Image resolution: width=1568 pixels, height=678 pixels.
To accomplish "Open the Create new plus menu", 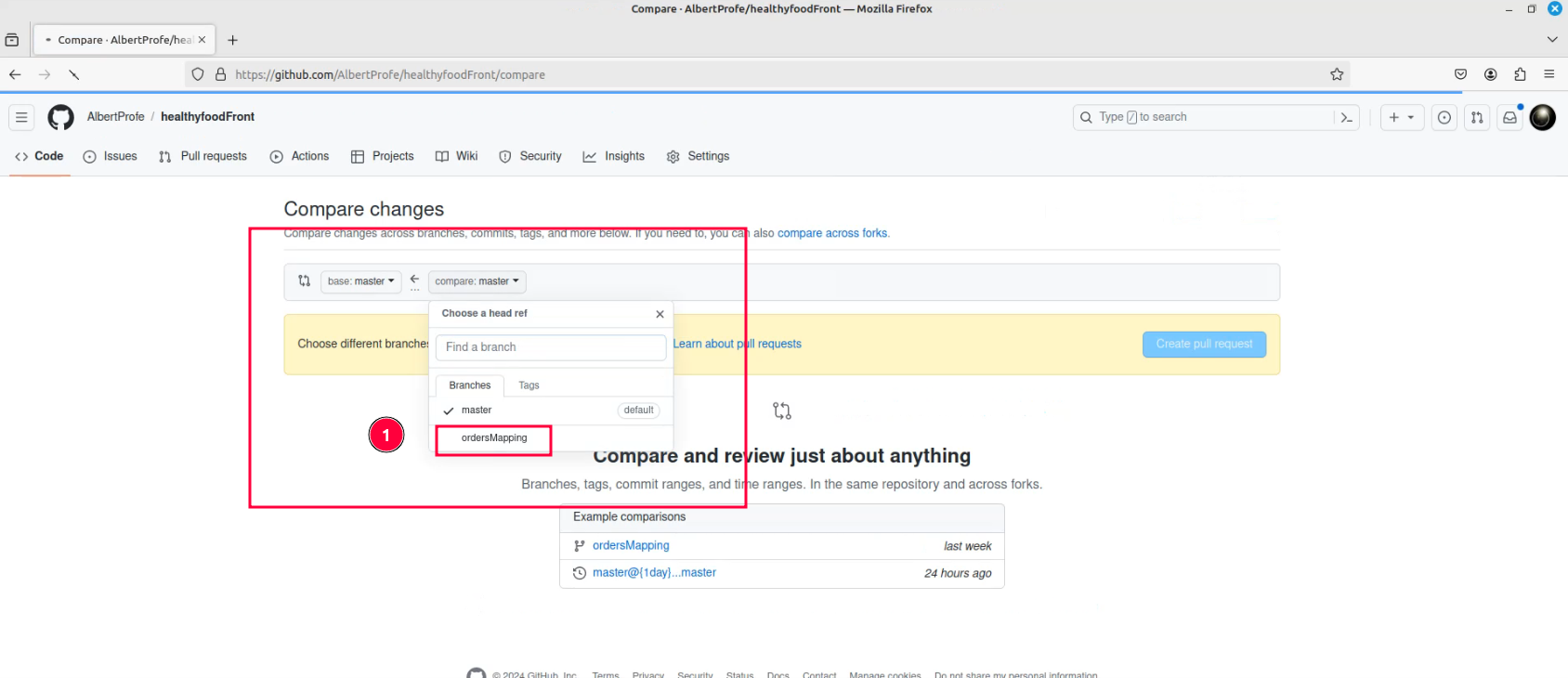I will pyautogui.click(x=1402, y=117).
